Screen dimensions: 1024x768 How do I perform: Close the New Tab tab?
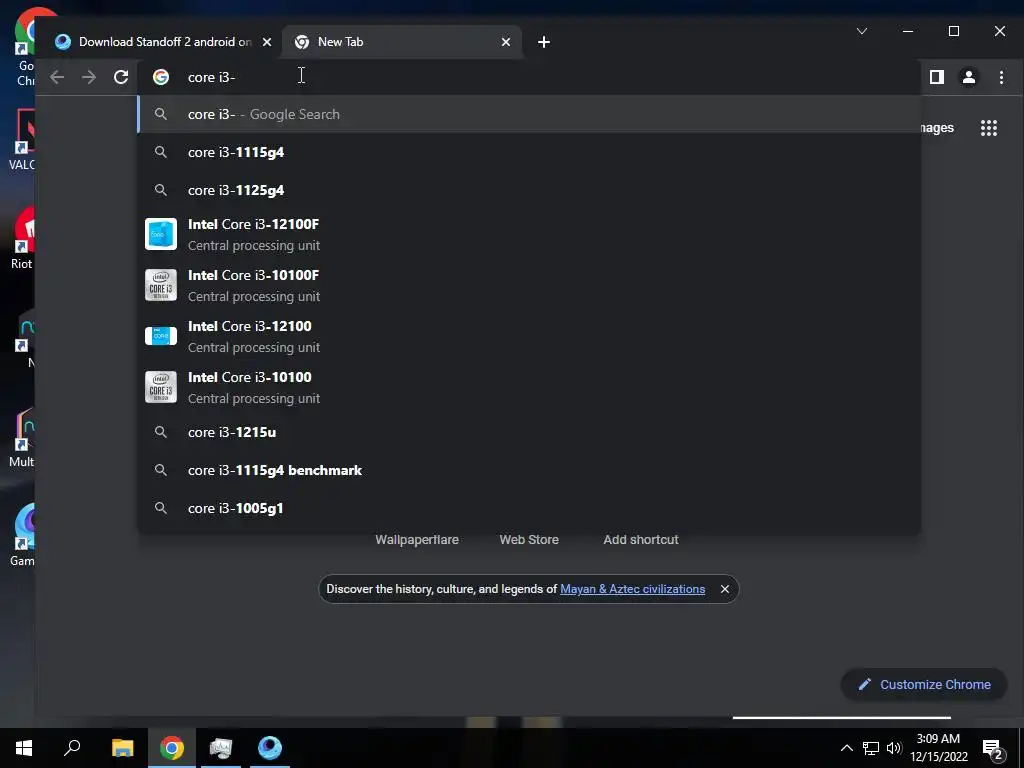pyautogui.click(x=505, y=42)
